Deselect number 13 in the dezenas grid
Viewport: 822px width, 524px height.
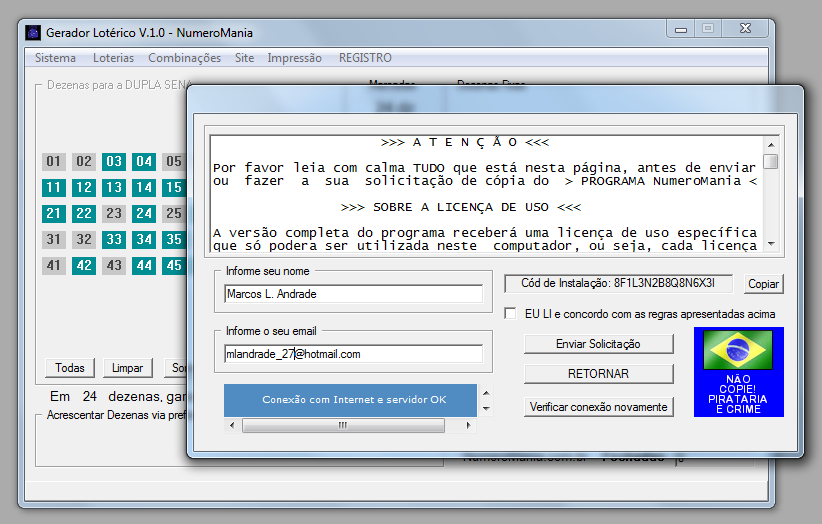coord(114,188)
